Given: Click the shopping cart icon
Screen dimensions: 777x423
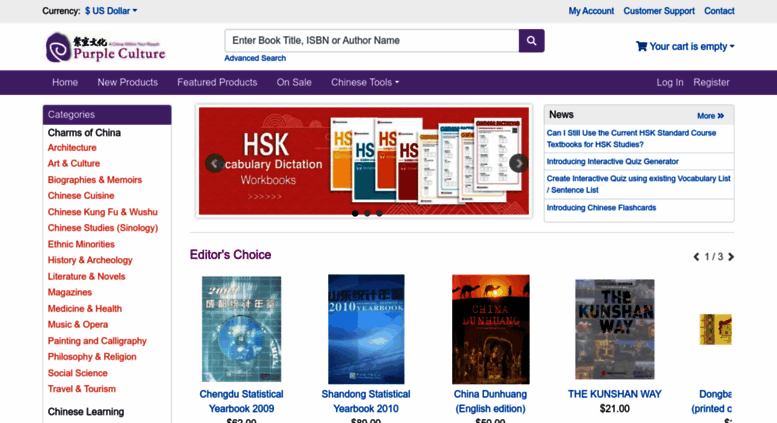Looking at the screenshot, I should coord(641,46).
